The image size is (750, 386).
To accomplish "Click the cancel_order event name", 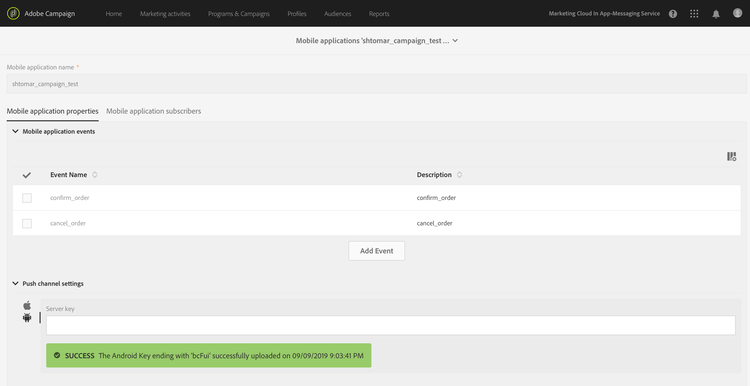I will [68, 223].
